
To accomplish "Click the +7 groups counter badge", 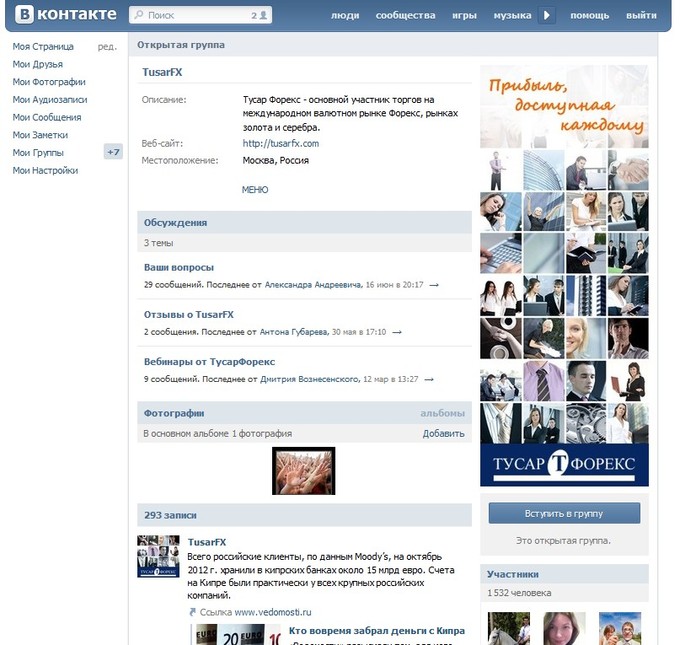I will tap(113, 152).
